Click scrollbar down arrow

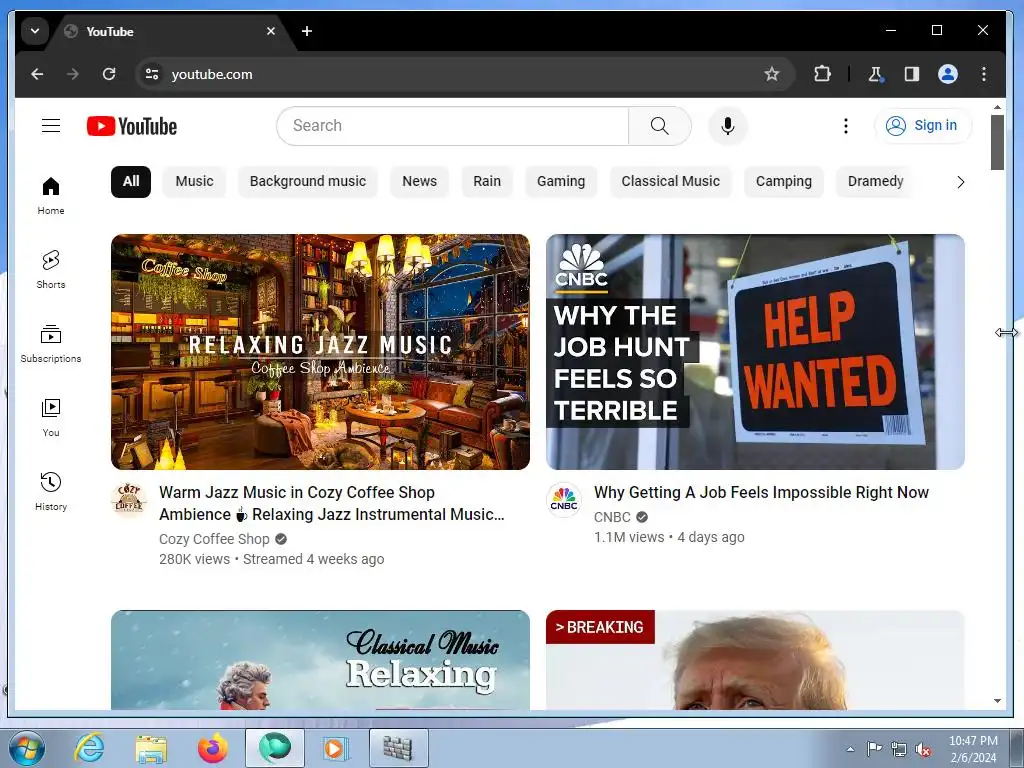(997, 701)
